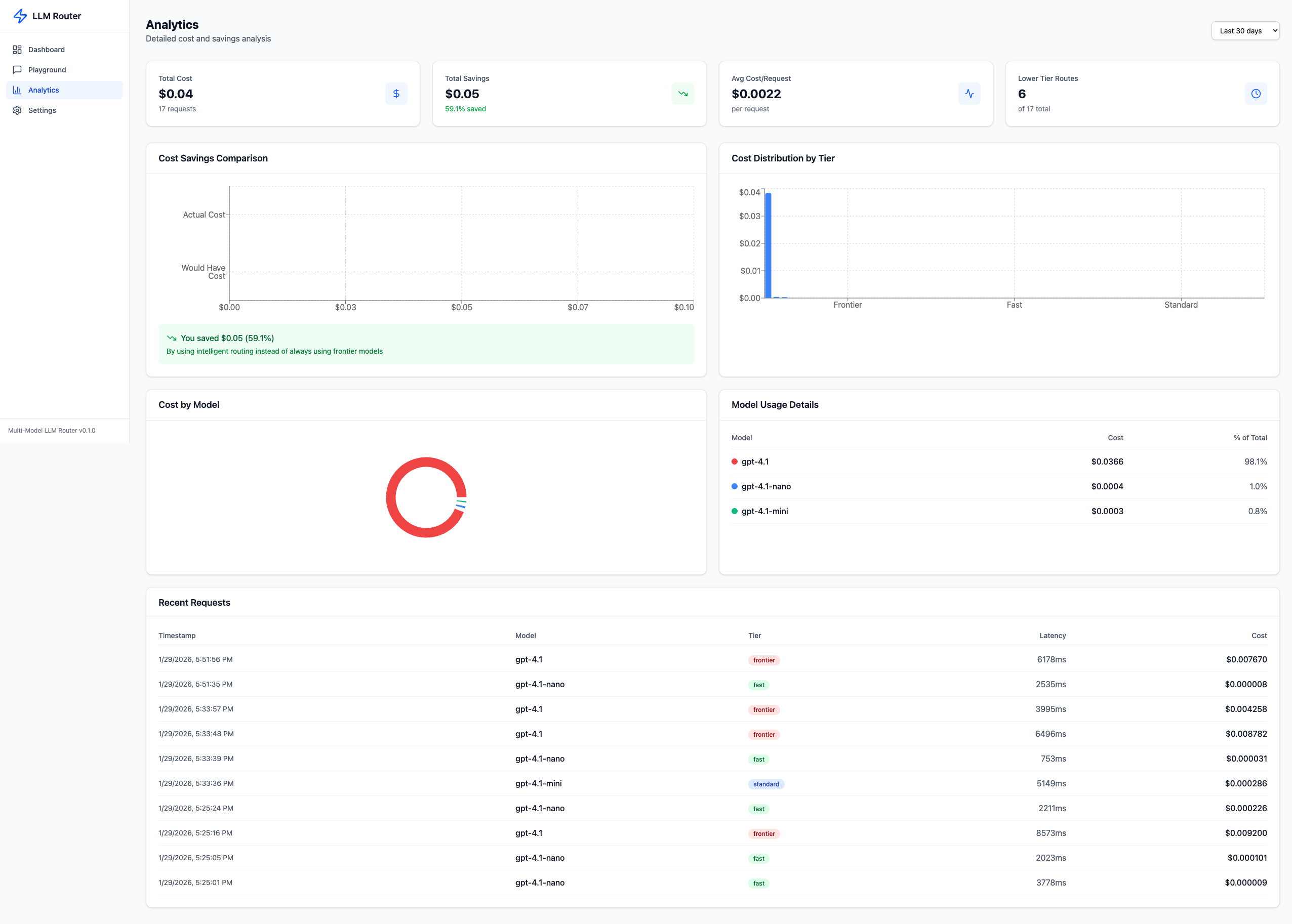The width and height of the screenshot is (1292, 924).
Task: Click the '59.1% saved' text
Action: pyautogui.click(x=466, y=109)
